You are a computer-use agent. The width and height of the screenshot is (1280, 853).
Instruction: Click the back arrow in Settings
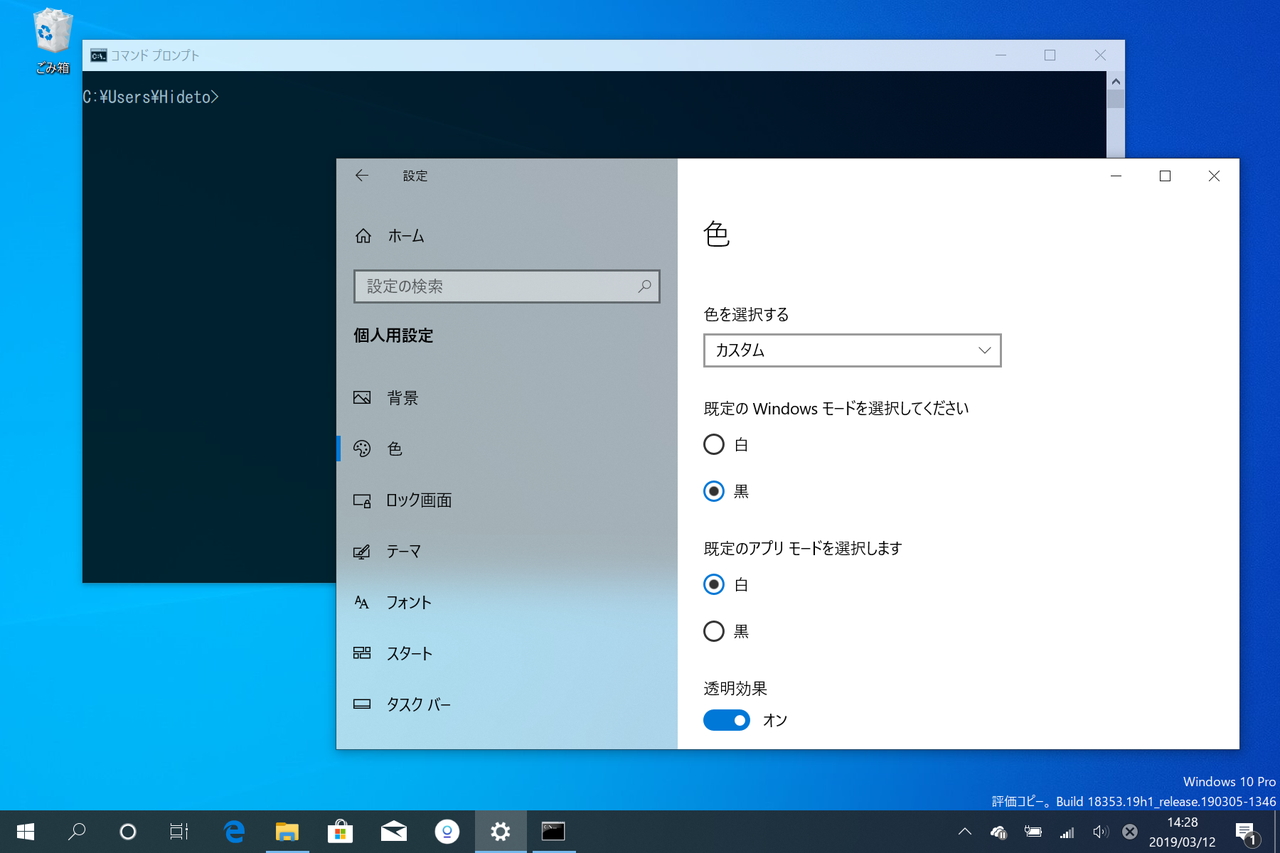361,175
